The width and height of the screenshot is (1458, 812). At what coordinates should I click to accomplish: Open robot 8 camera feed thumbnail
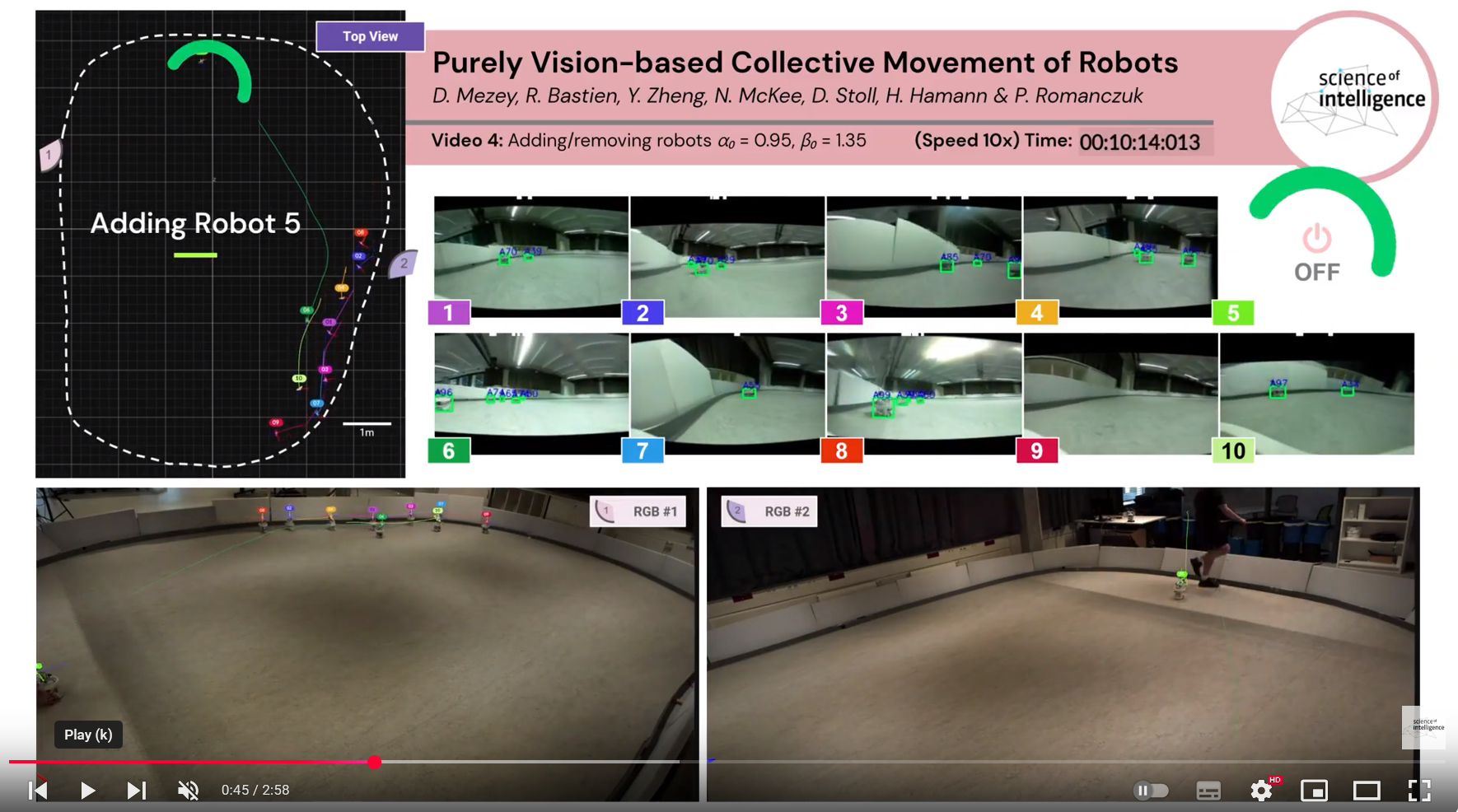coord(924,393)
